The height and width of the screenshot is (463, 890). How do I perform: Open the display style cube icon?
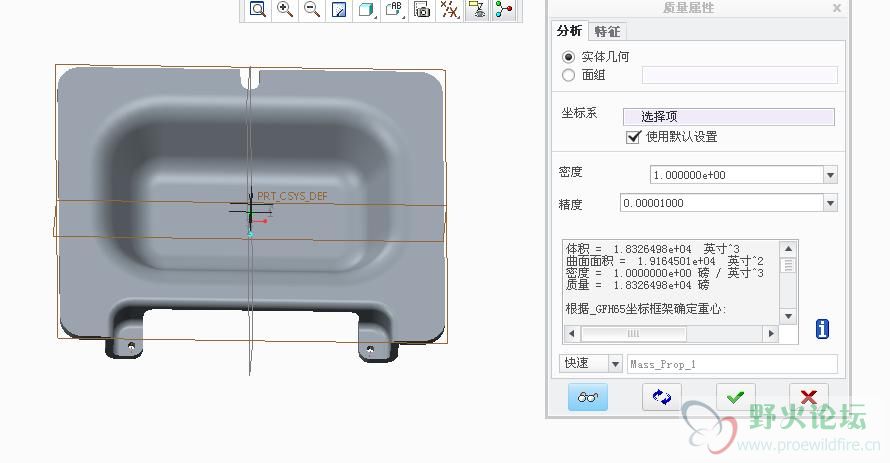[x=367, y=9]
